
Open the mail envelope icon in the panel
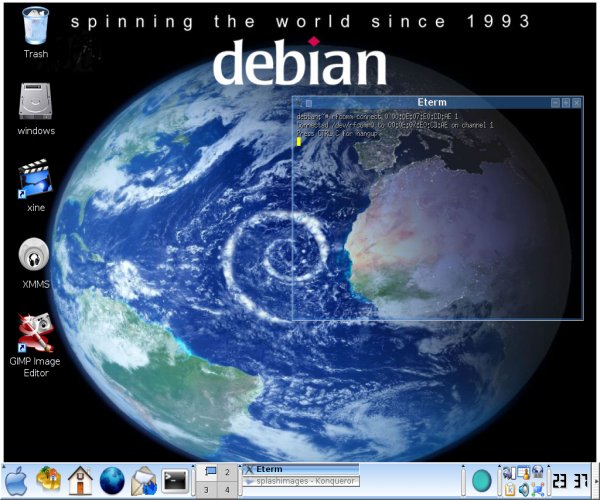(x=143, y=481)
